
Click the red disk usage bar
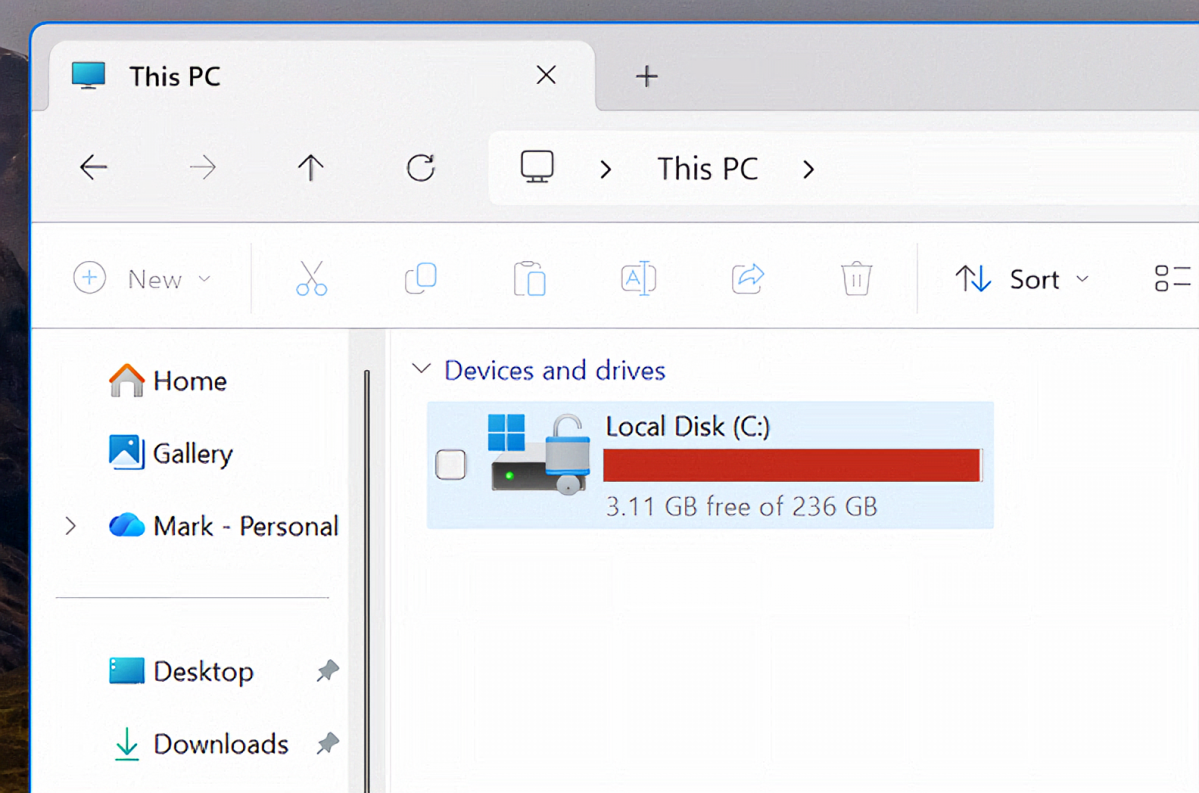[792, 465]
